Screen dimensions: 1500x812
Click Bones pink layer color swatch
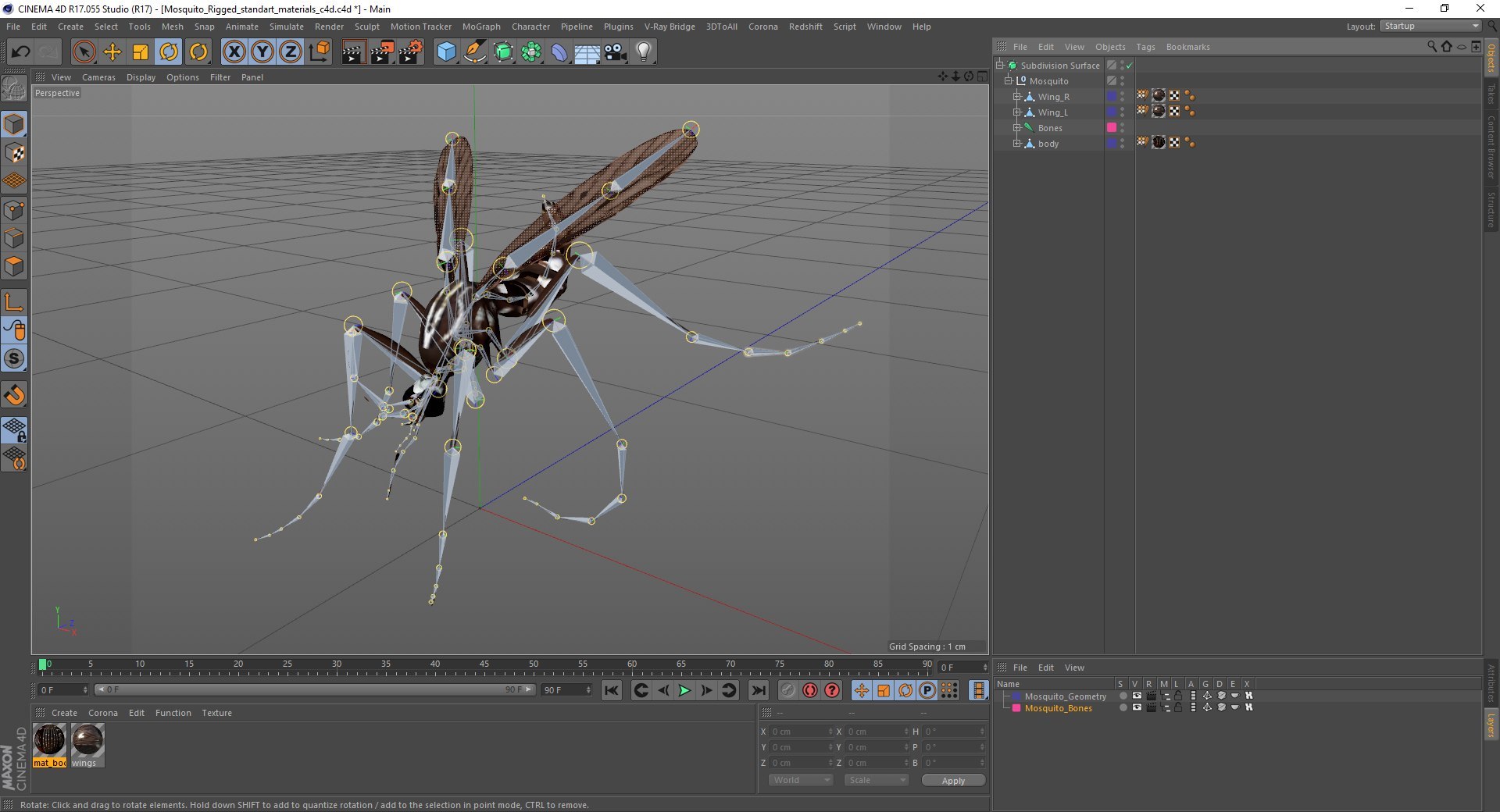coord(1112,127)
